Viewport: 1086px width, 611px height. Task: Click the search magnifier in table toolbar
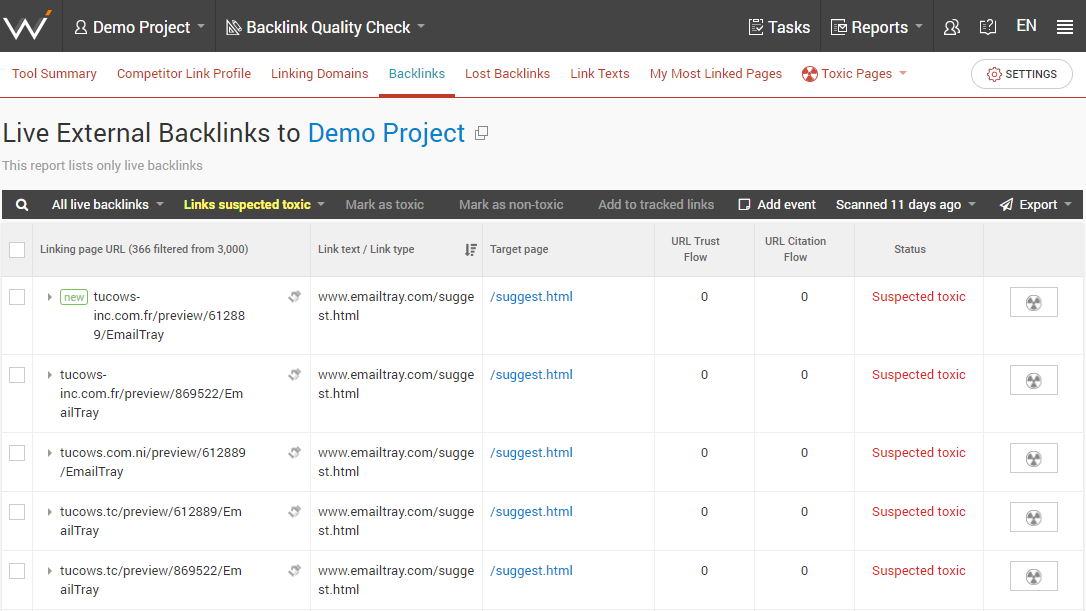pos(22,205)
